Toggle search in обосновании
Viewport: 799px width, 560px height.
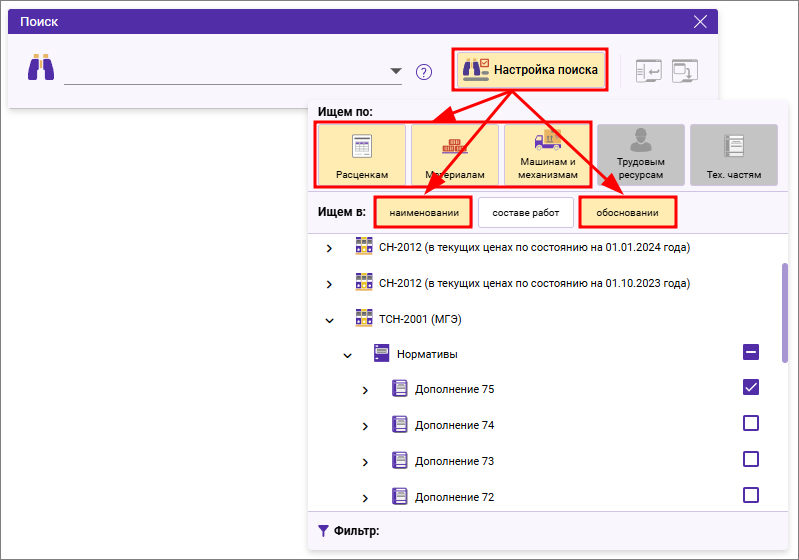click(628, 212)
